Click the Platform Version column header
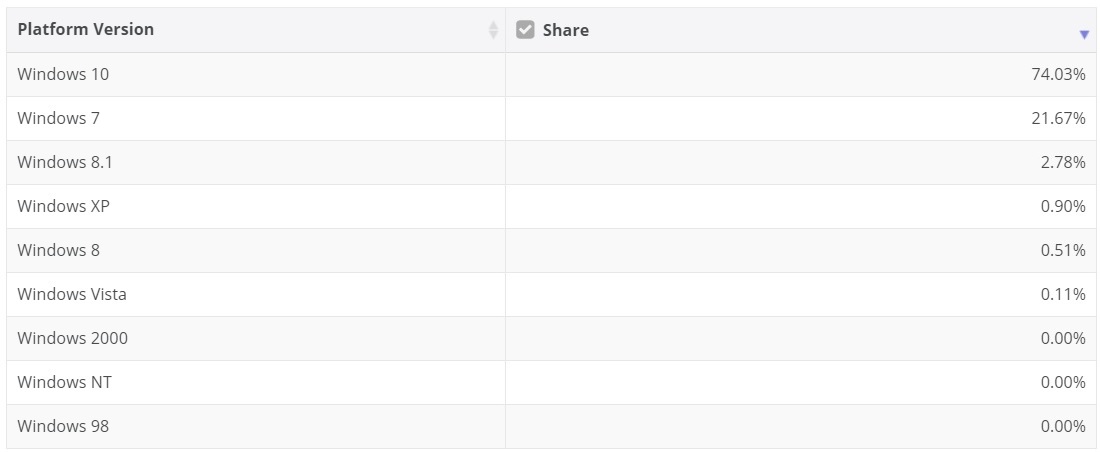Image resolution: width=1100 pixels, height=452 pixels. click(x=86, y=29)
